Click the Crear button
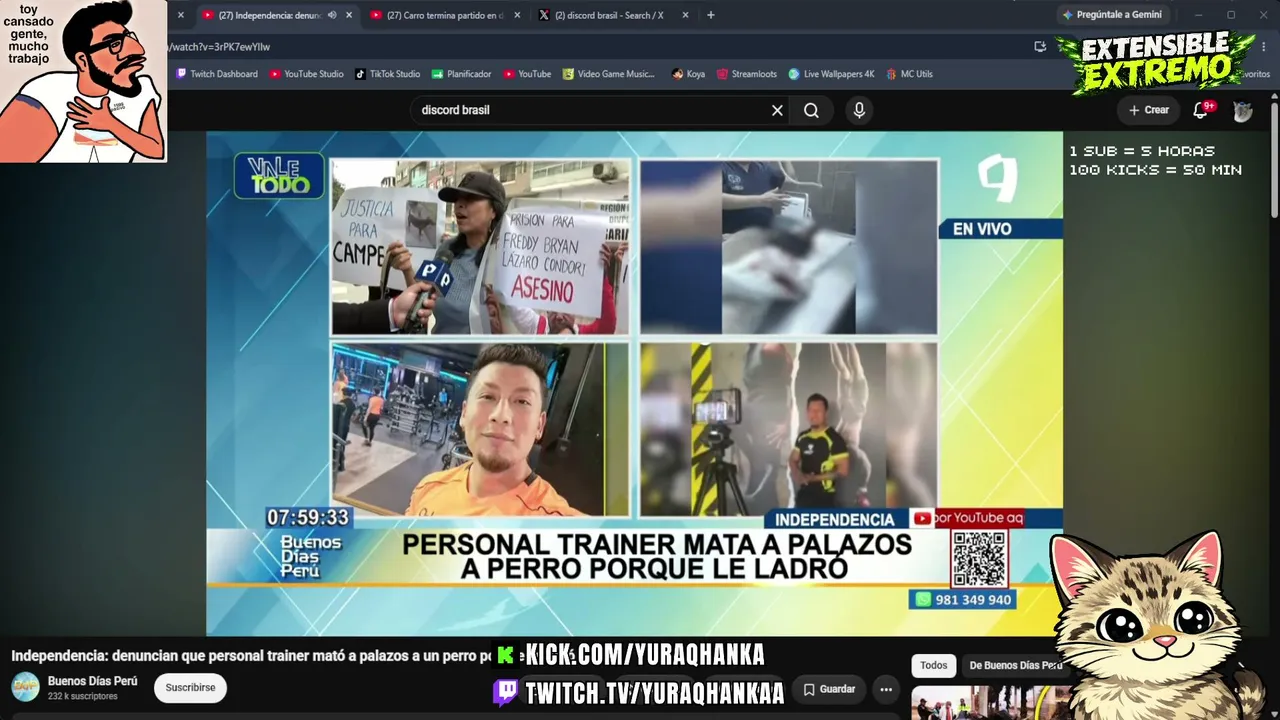Screen dimensions: 1280x720 [x=1149, y=110]
